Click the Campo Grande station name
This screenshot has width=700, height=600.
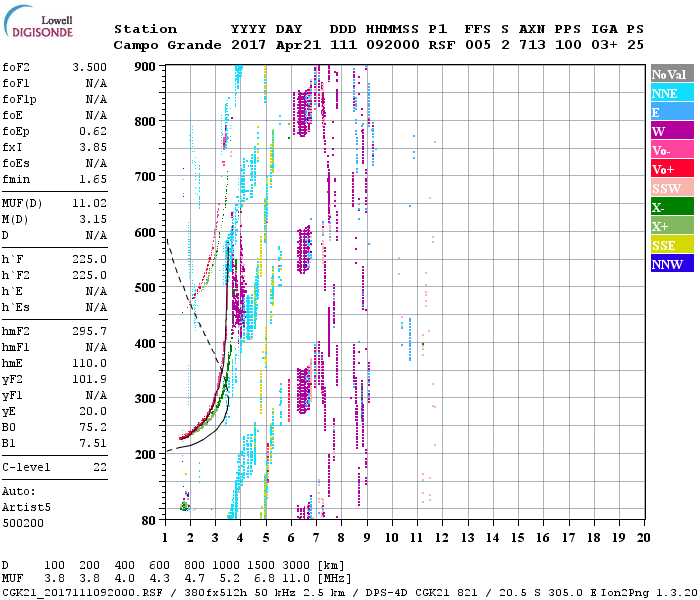[160, 45]
